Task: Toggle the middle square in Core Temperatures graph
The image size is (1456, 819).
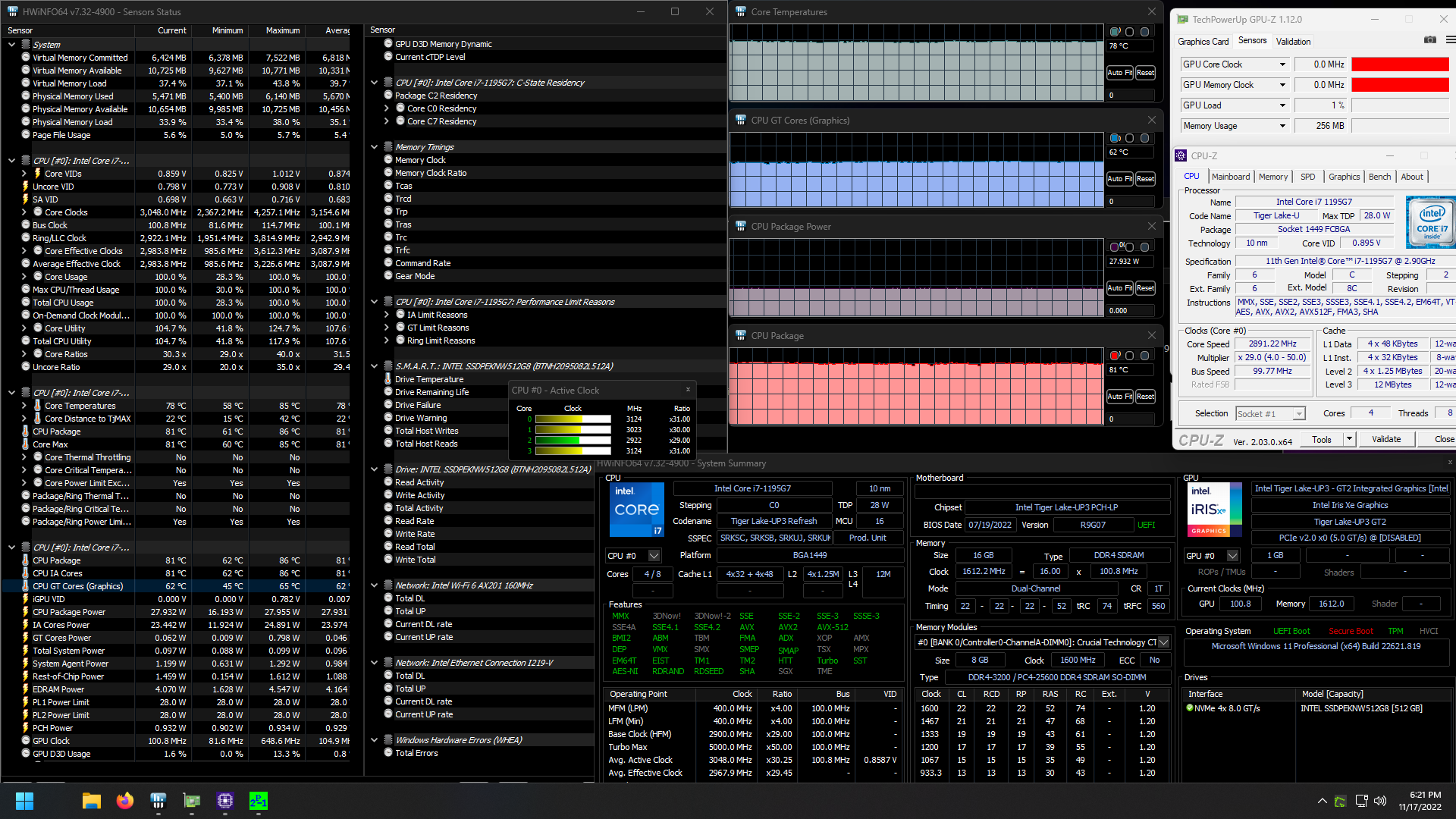Action: (1130, 32)
